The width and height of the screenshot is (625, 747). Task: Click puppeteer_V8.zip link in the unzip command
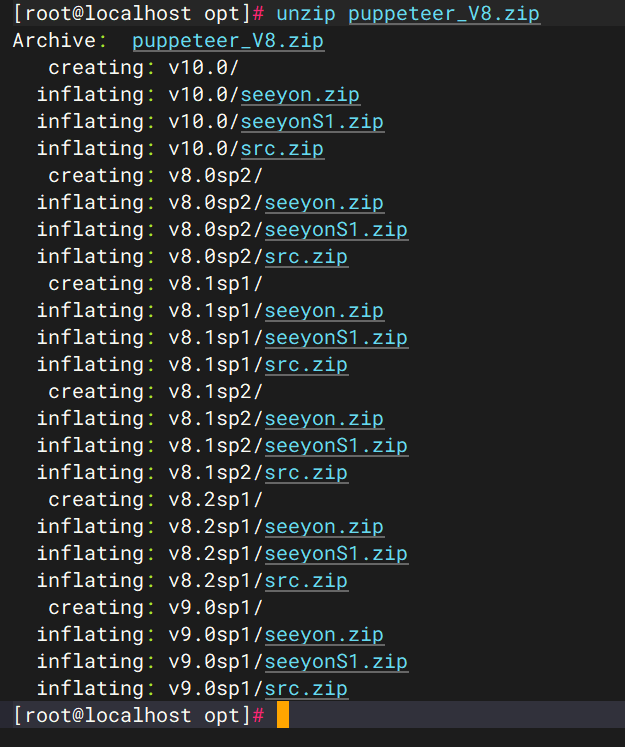(x=443, y=14)
